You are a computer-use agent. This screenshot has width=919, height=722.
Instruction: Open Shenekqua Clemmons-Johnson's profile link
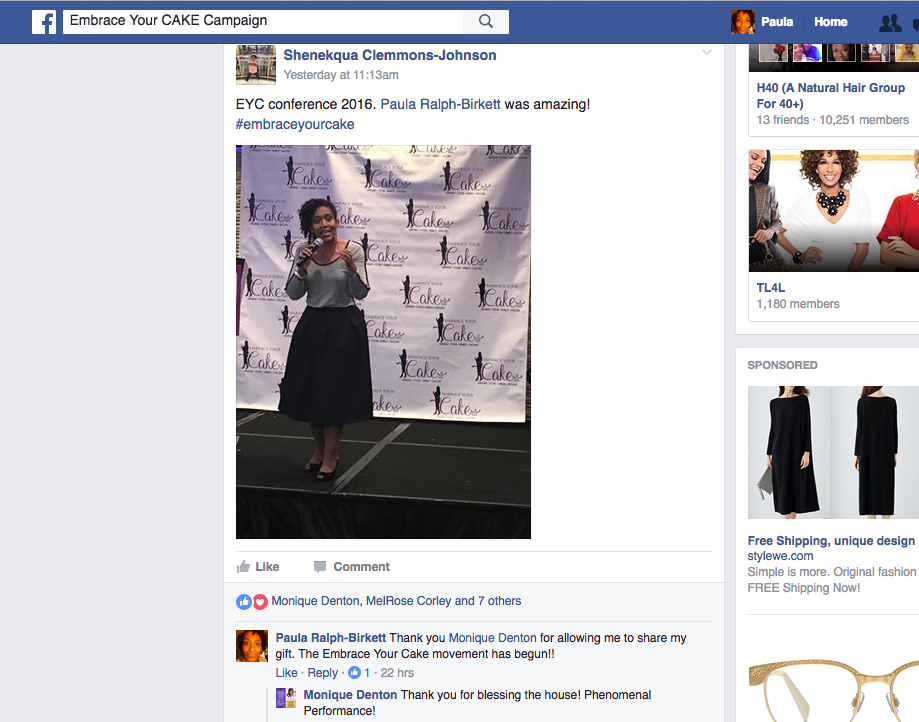[390, 55]
